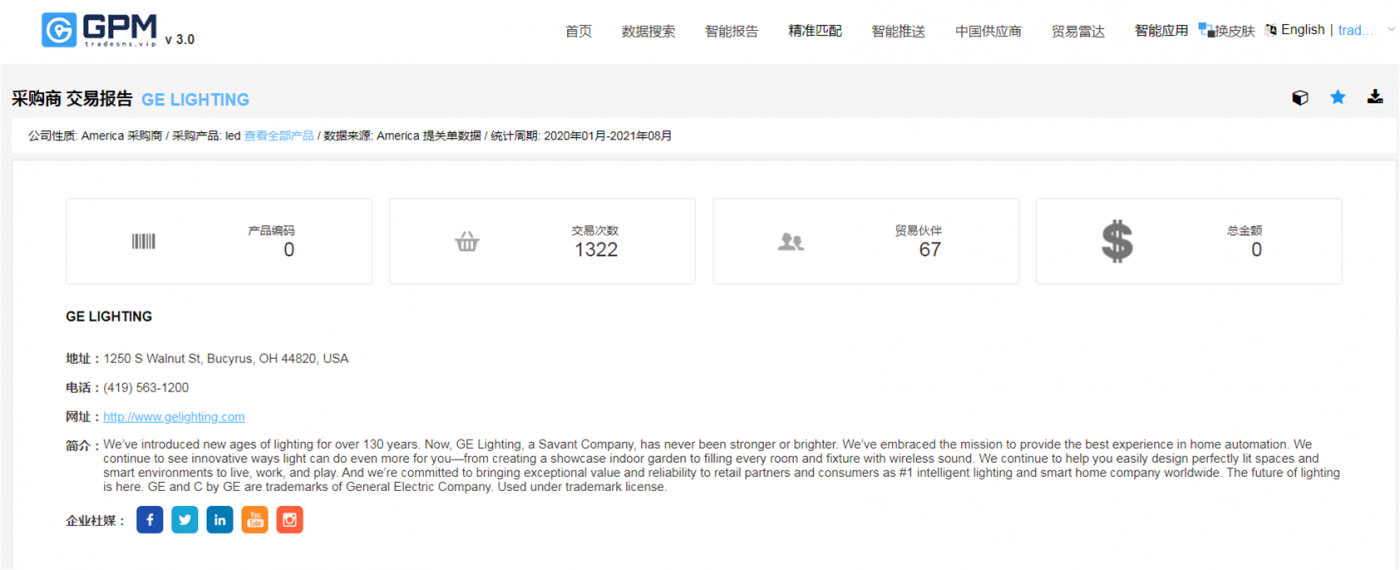This screenshot has width=1400, height=570.
Task: Click the GPM logo icon
Action: (59, 30)
